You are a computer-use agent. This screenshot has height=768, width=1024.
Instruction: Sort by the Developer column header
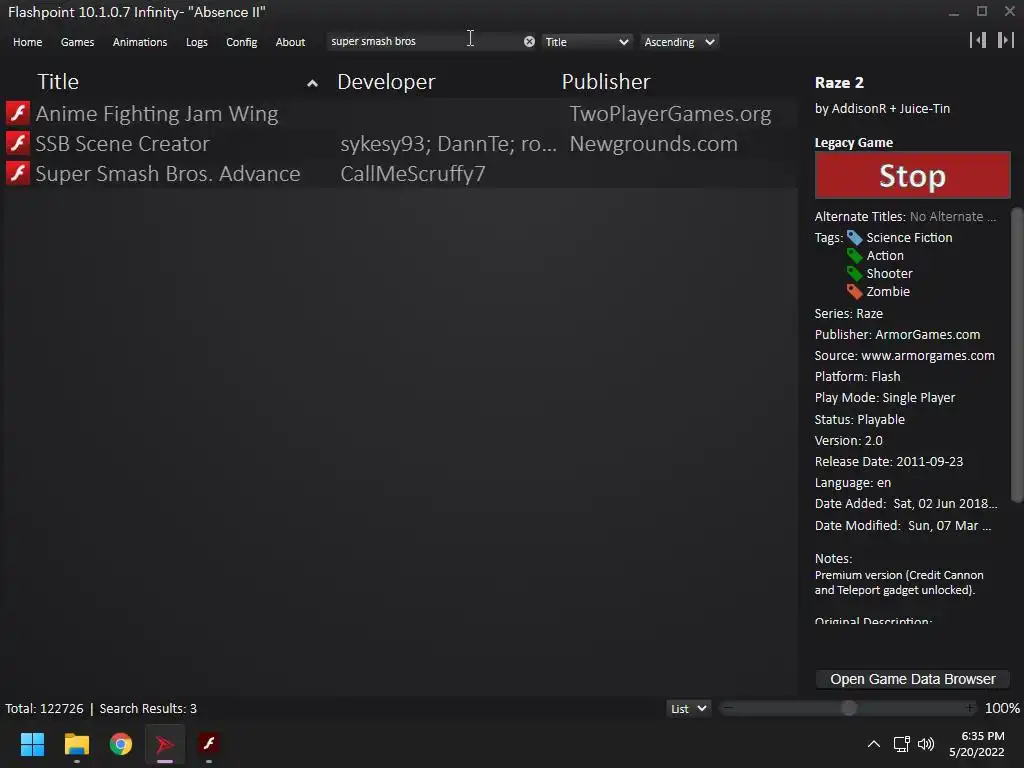click(386, 82)
